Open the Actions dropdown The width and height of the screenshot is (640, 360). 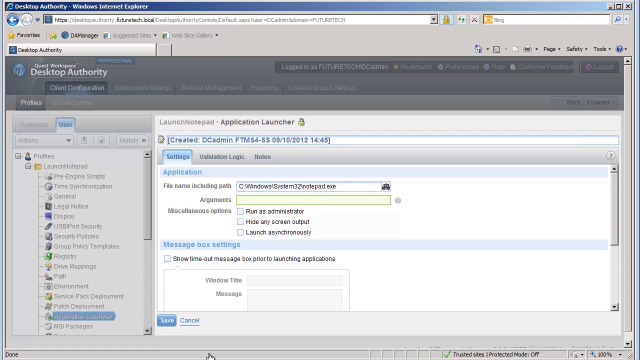click(44, 140)
